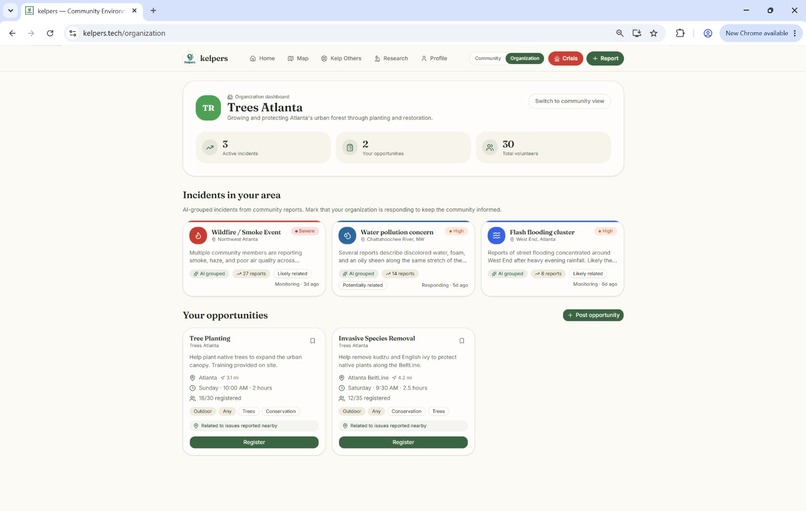Image resolution: width=806 pixels, height=511 pixels.
Task: Open the Profile nav item
Action: coord(434,59)
